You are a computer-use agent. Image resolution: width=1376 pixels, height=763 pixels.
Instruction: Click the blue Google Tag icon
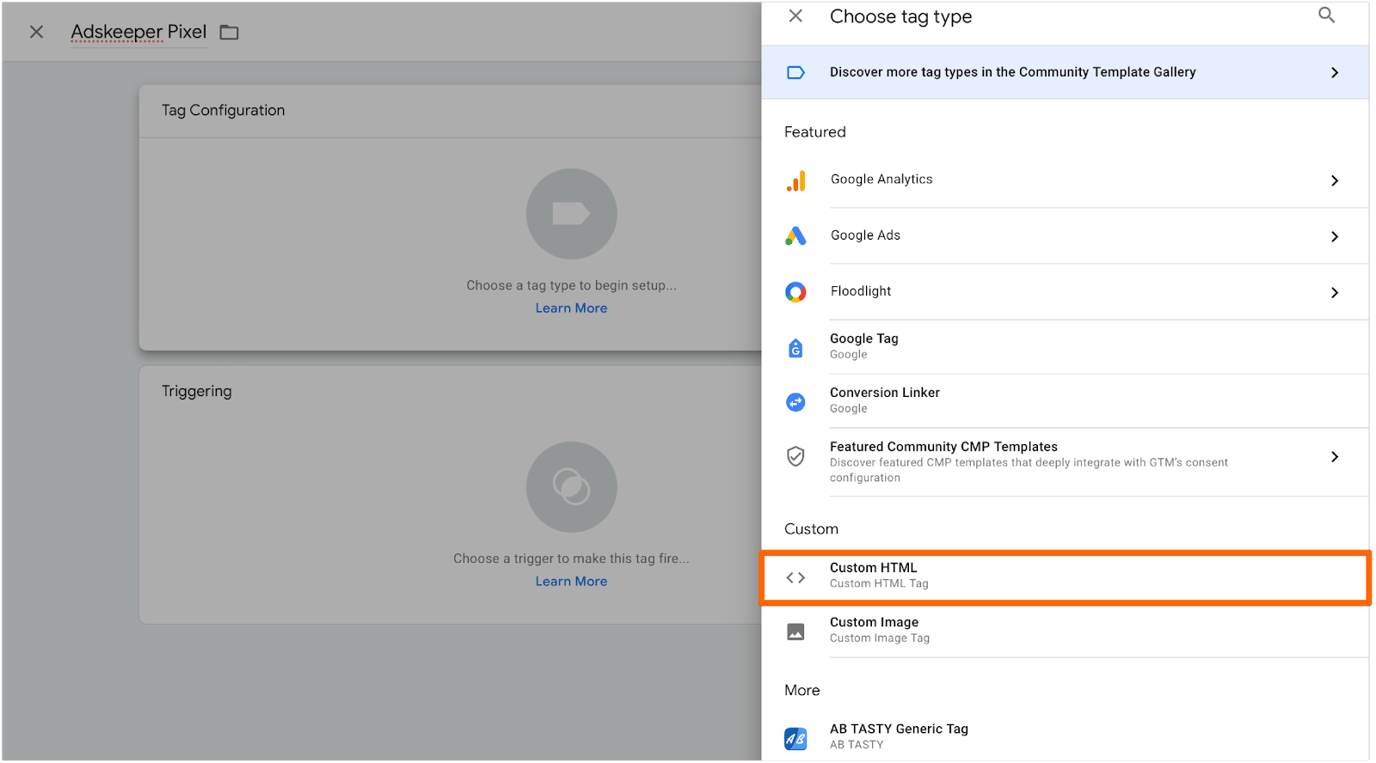[x=795, y=347]
